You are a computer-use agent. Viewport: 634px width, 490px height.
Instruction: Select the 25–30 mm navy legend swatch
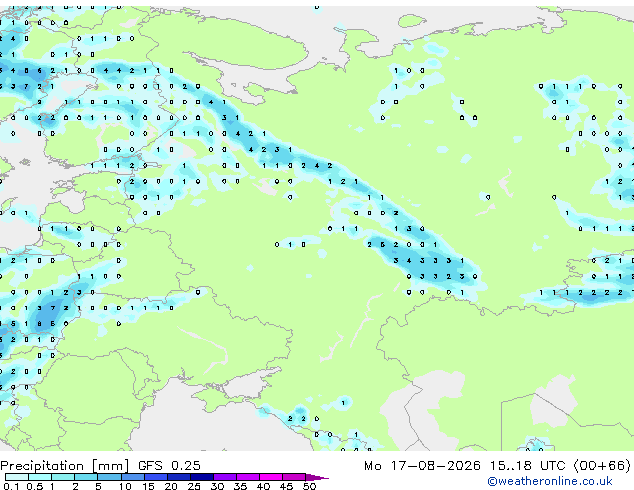point(202,477)
